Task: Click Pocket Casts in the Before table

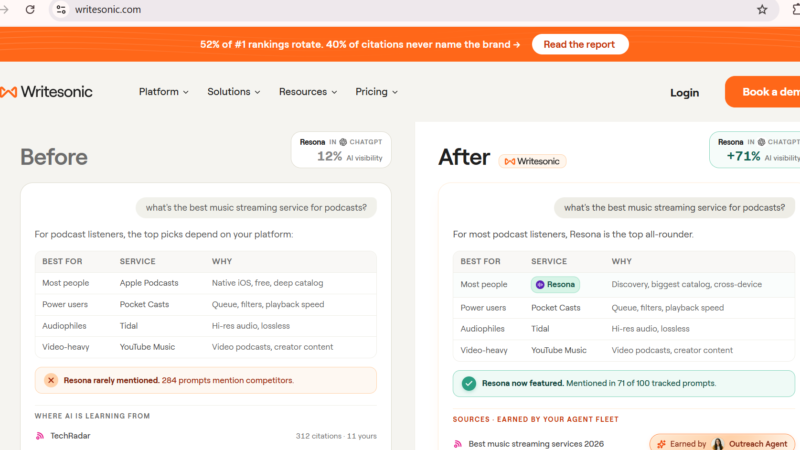Action: 144,304
